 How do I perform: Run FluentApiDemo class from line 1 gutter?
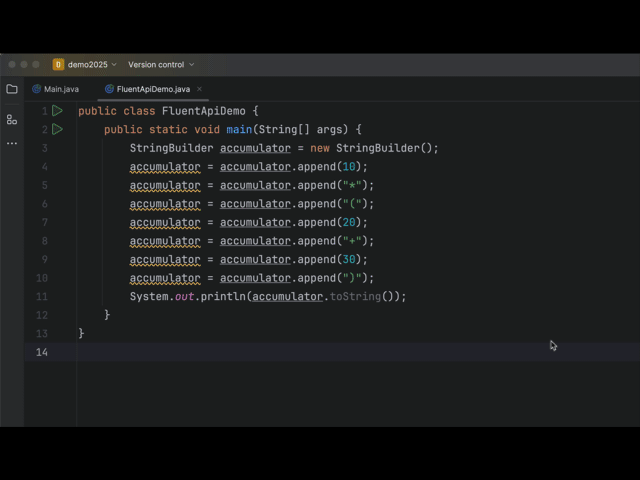point(58,111)
